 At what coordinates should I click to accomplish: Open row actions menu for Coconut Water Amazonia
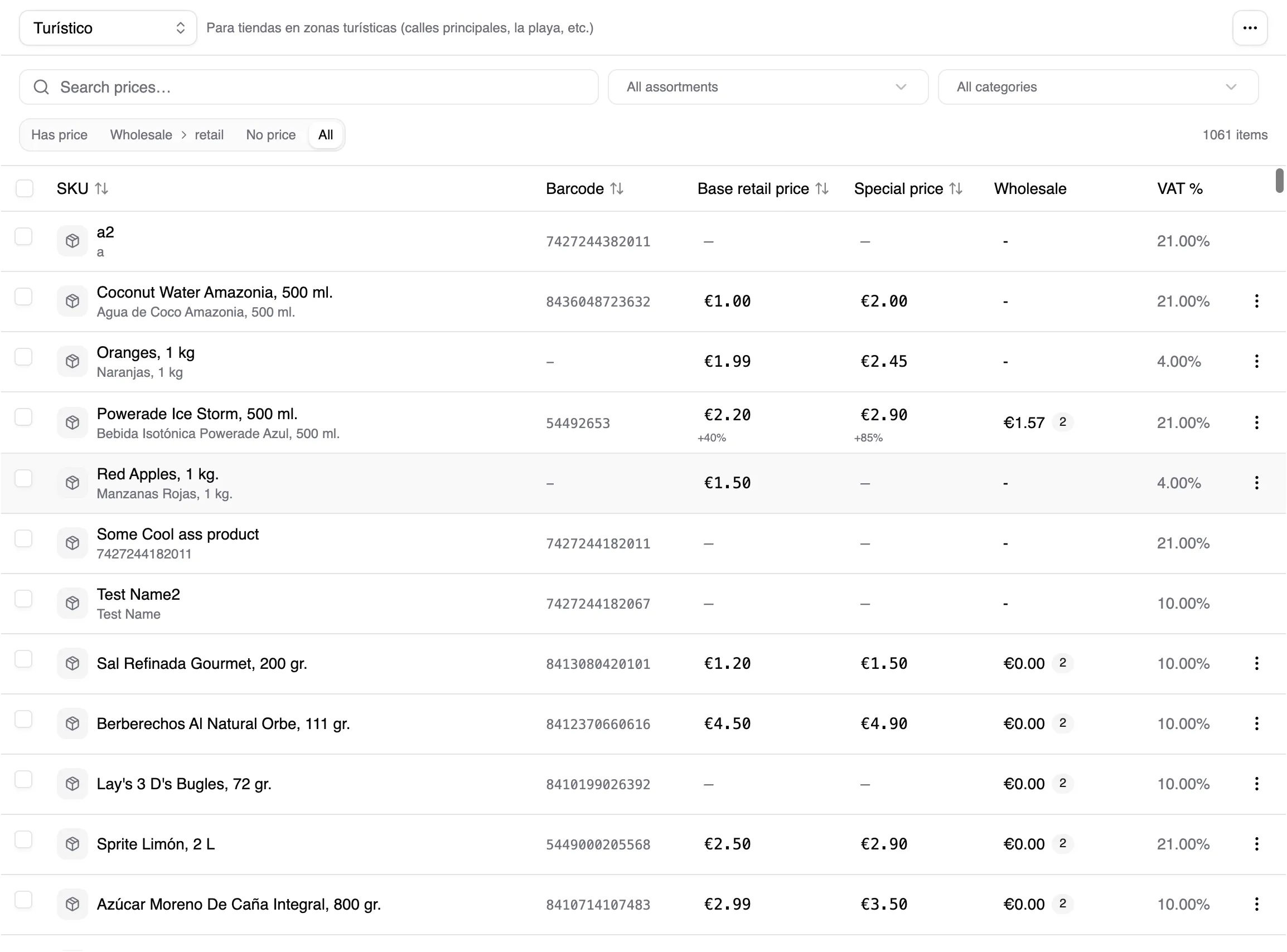coord(1256,301)
